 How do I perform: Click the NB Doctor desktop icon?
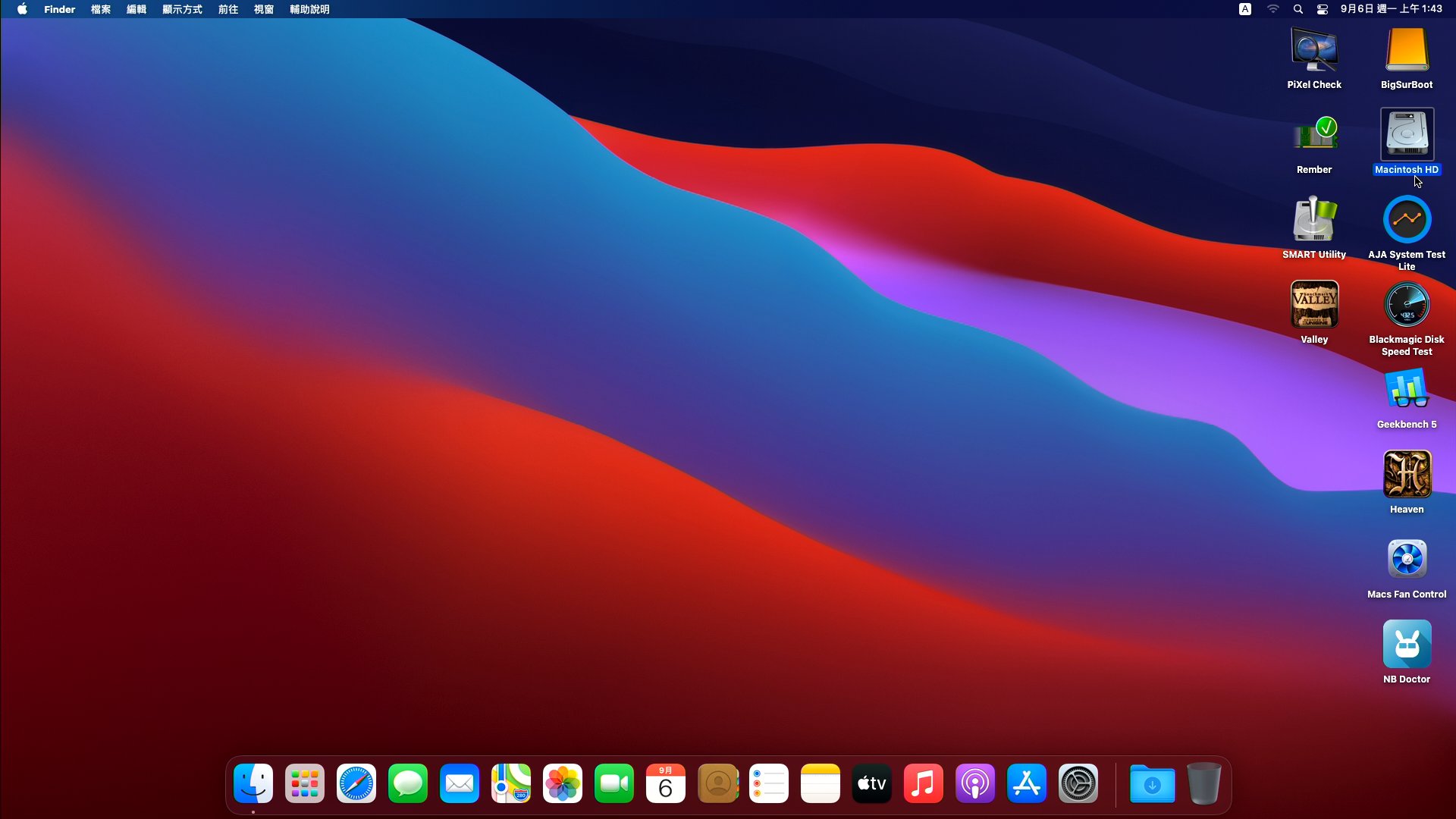pyautogui.click(x=1407, y=645)
